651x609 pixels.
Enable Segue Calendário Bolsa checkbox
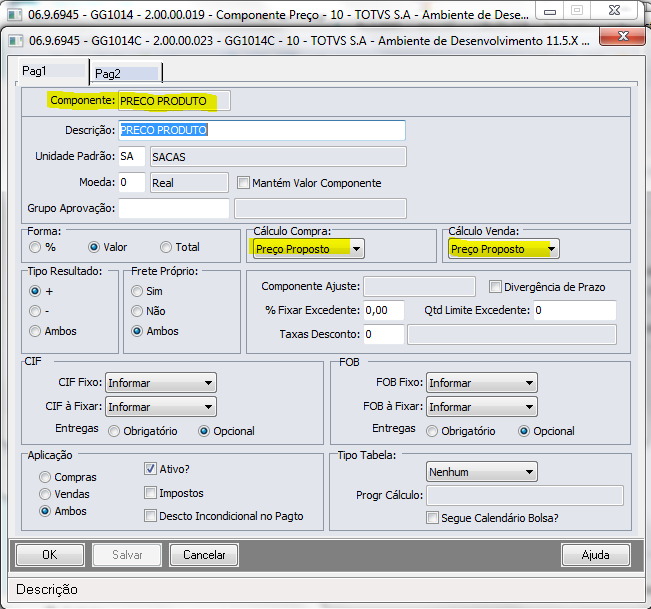click(x=433, y=518)
